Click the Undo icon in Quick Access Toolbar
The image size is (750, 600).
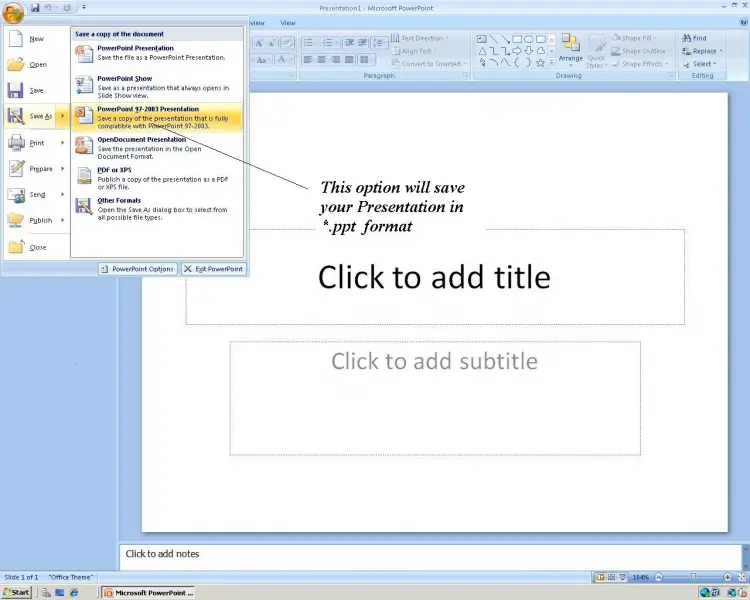[x=48, y=7]
